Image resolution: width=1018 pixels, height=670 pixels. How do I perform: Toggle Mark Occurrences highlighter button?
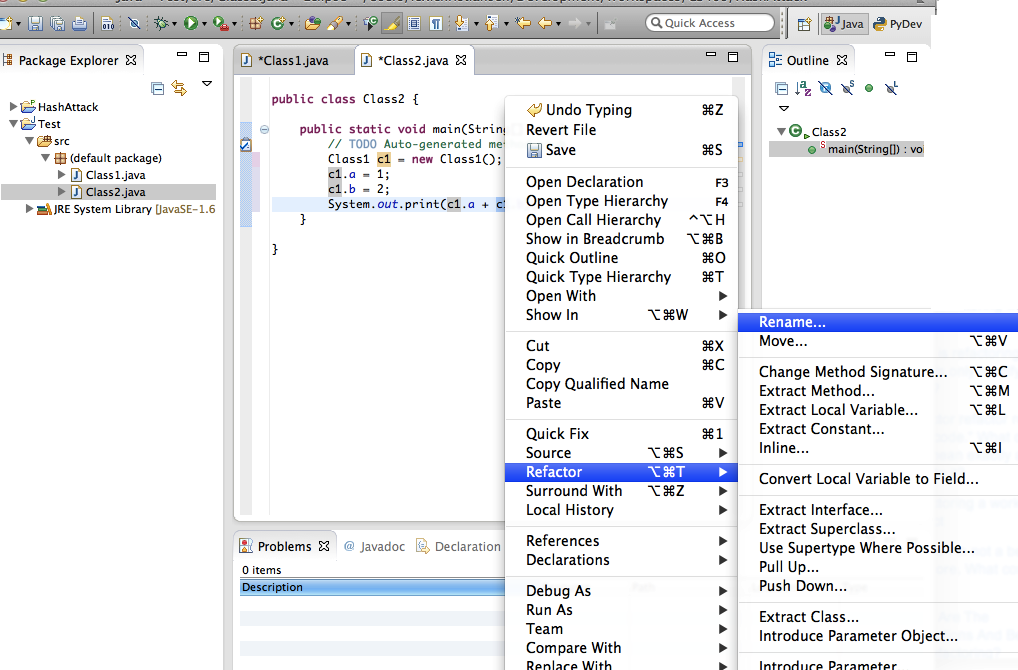(x=391, y=24)
